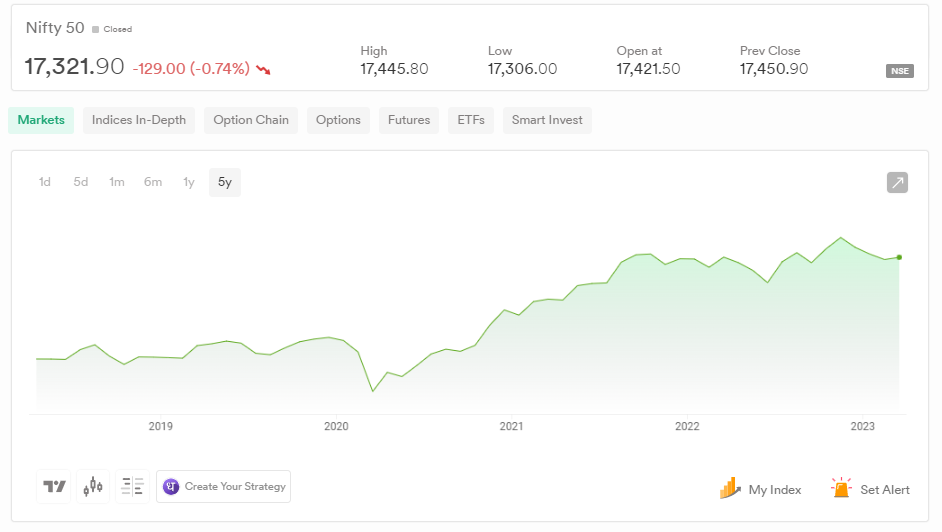Click the Low value 17,306.00
Screen dimensions: 942x532
tap(522, 69)
